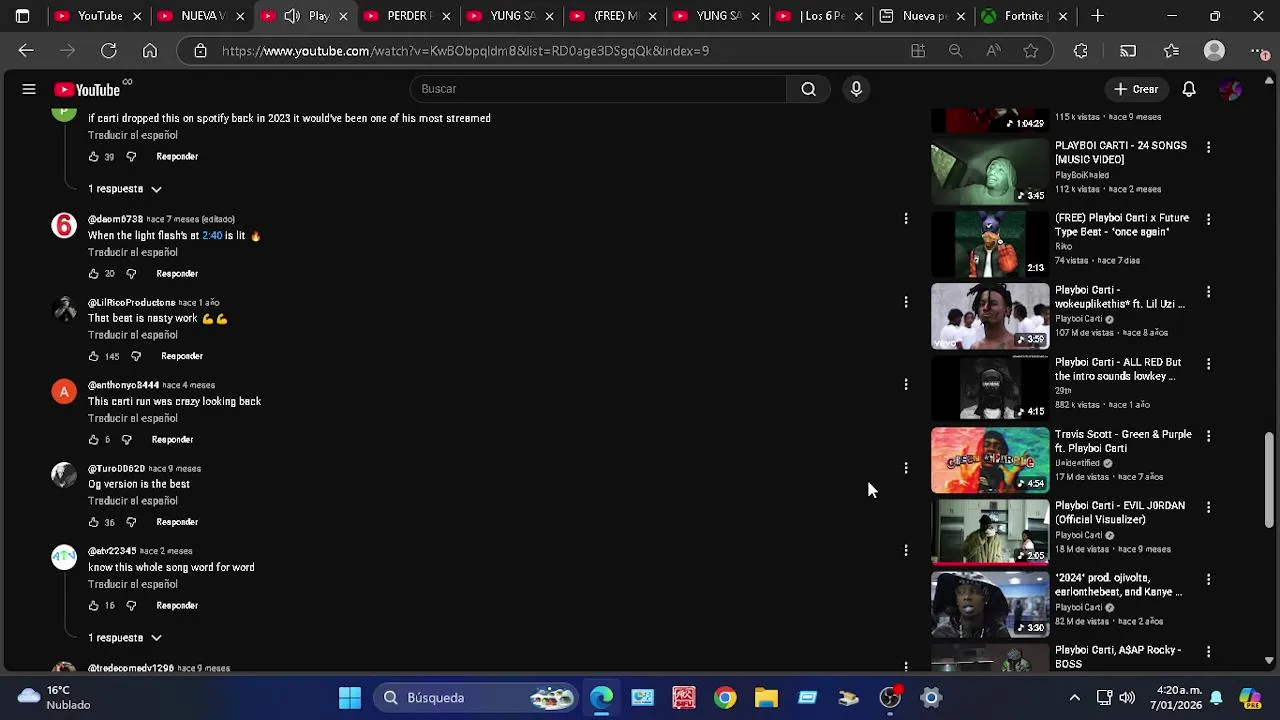Viewport: 1280px width, 720px height.
Task: Click the search magnifier button
Action: click(x=808, y=89)
